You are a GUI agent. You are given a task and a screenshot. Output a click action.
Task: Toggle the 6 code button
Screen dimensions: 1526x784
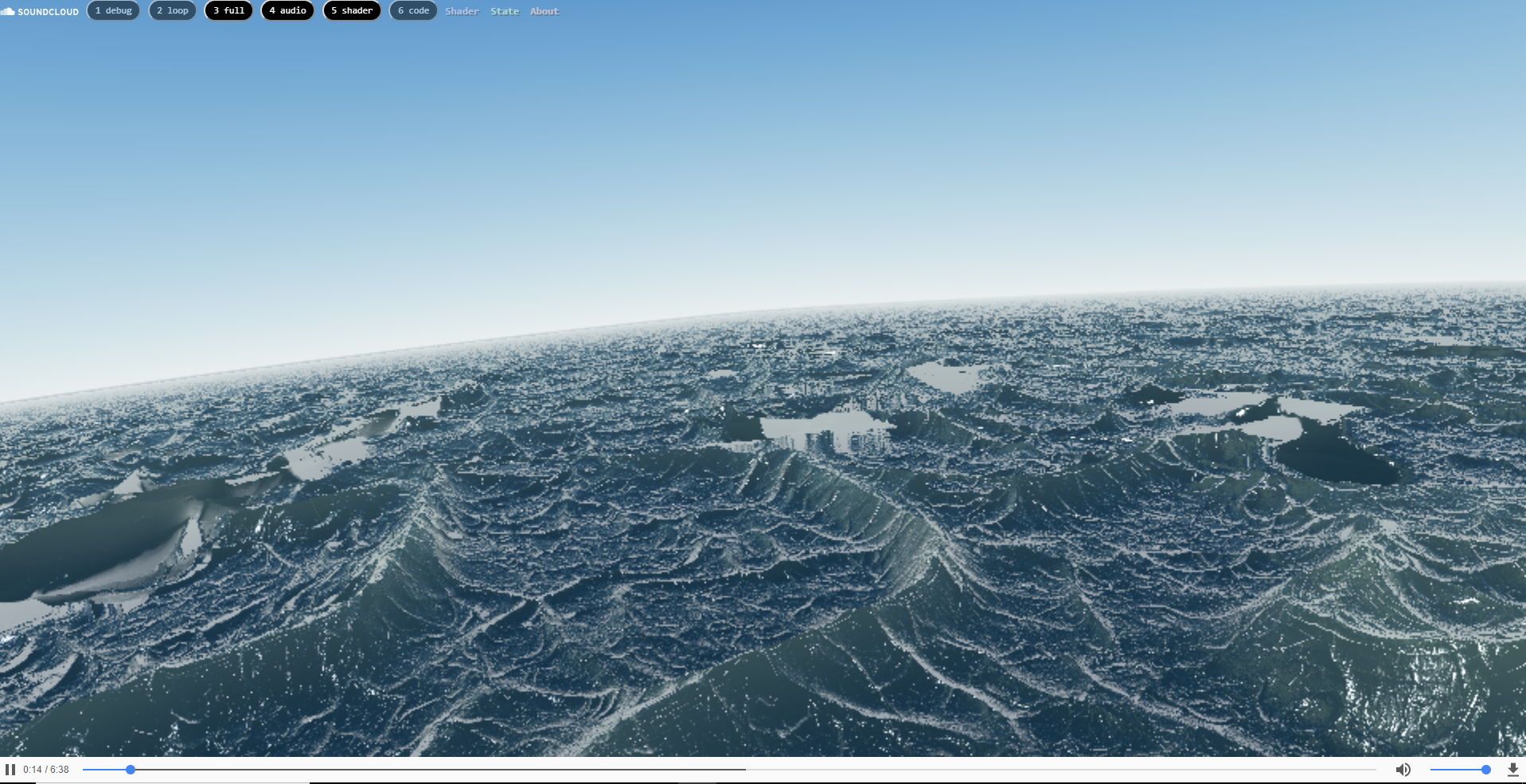(413, 10)
